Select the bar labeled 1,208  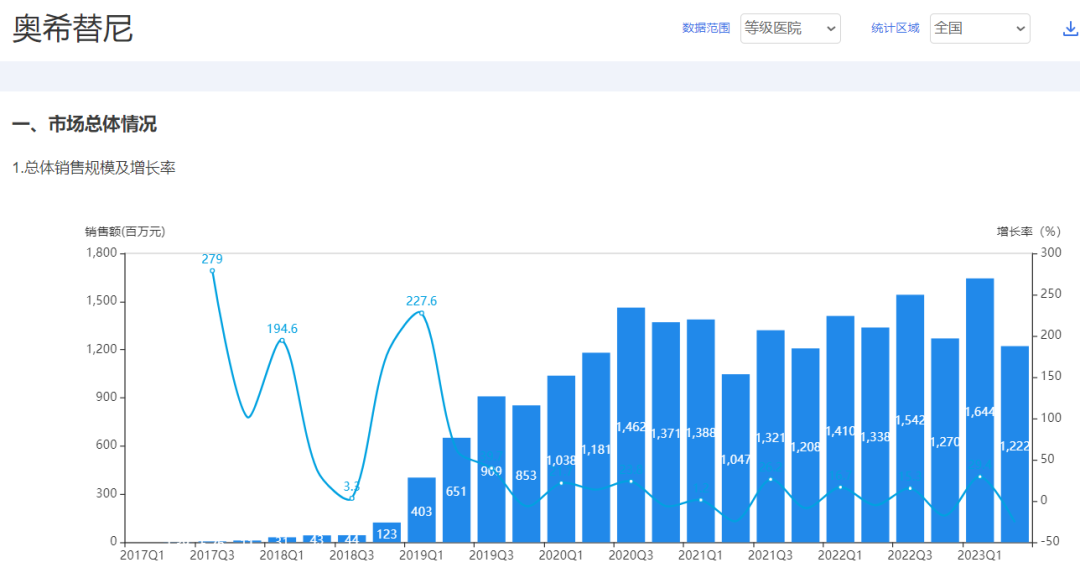pos(805,446)
